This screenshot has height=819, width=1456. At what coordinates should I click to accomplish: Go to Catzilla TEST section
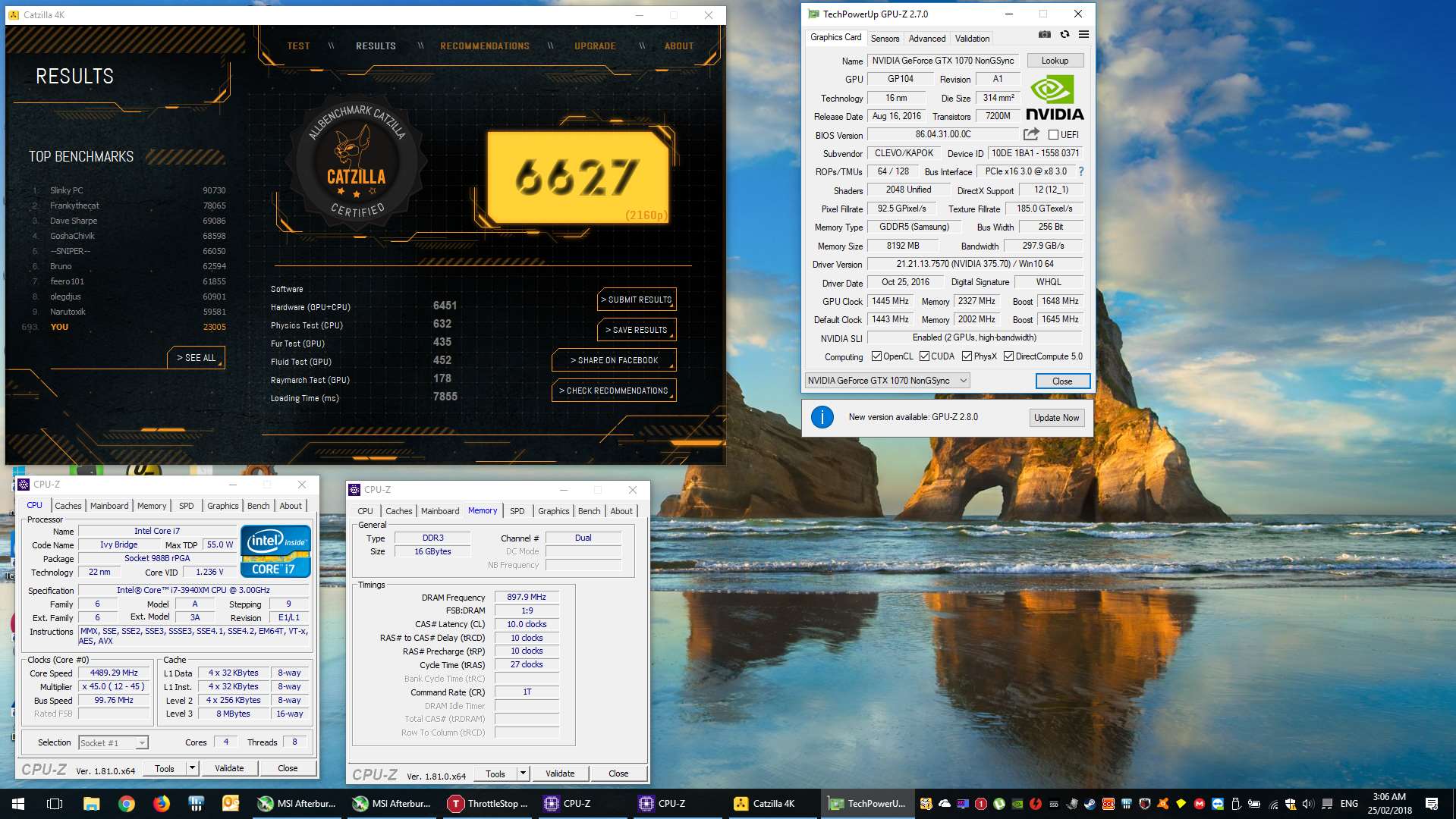coord(298,46)
